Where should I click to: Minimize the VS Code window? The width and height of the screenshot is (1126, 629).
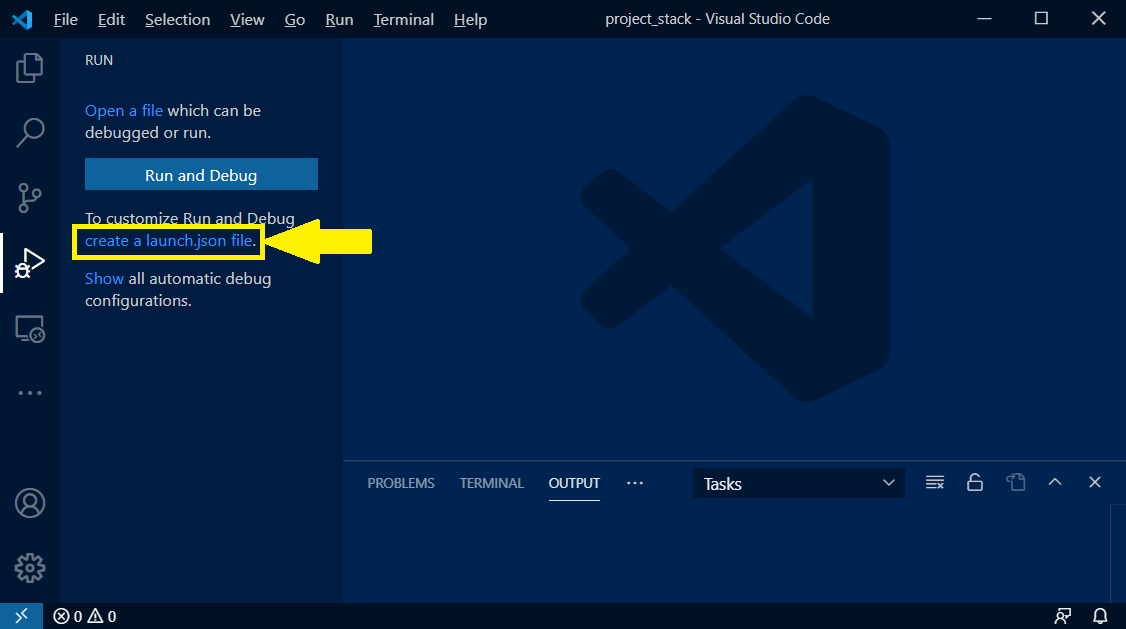point(985,19)
